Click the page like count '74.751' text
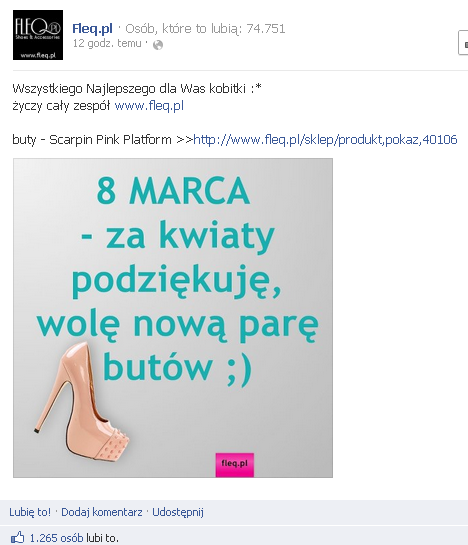468x545 pixels. point(266,29)
